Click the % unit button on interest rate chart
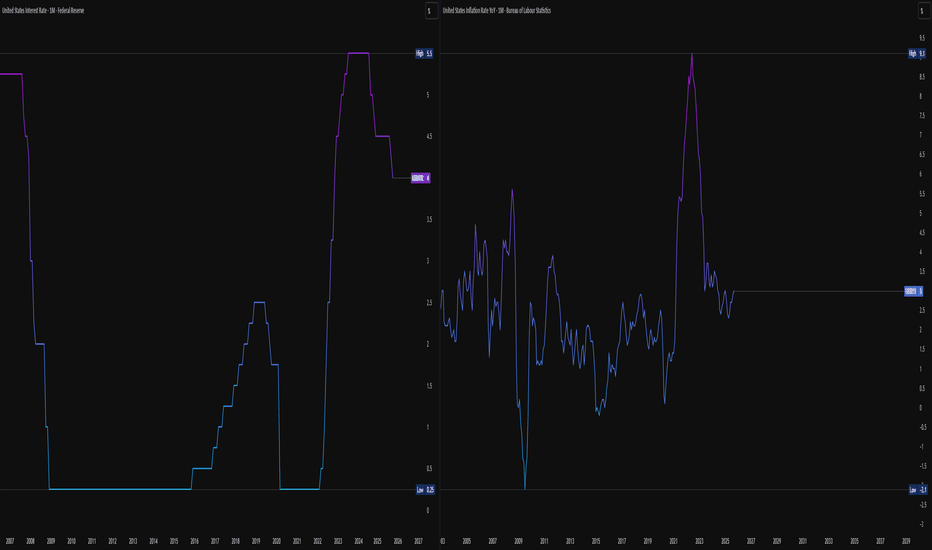Image resolution: width=932 pixels, height=550 pixels. pos(429,11)
